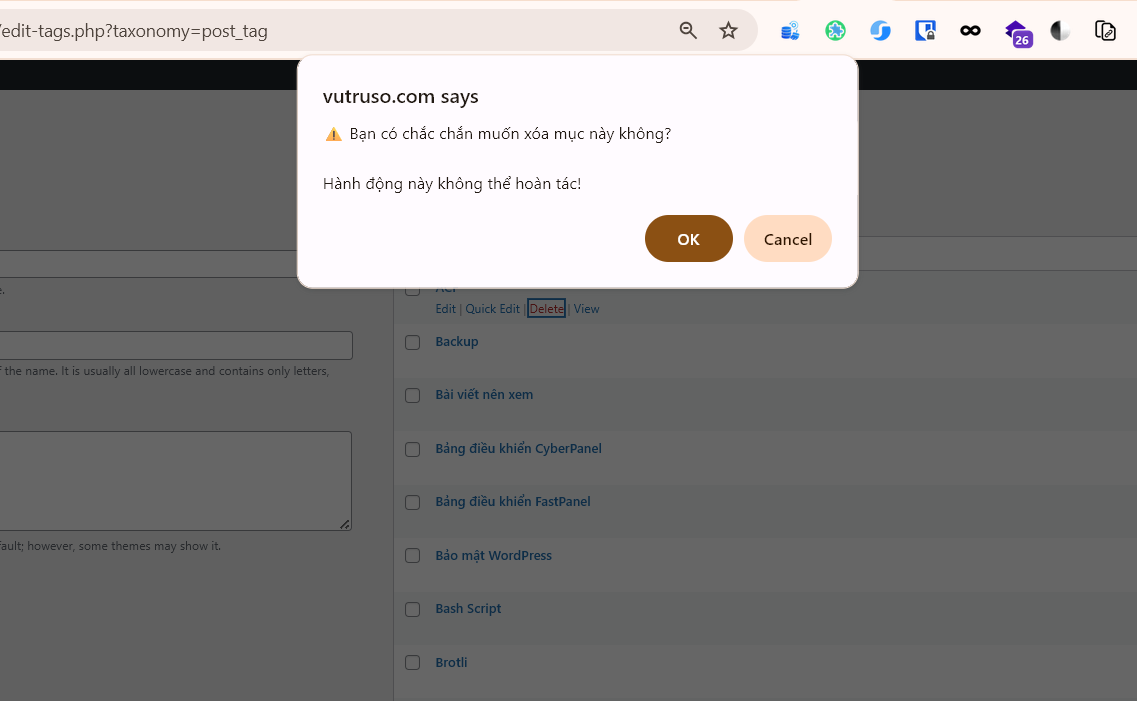Mark the Brotli tag checkbox

point(412,663)
